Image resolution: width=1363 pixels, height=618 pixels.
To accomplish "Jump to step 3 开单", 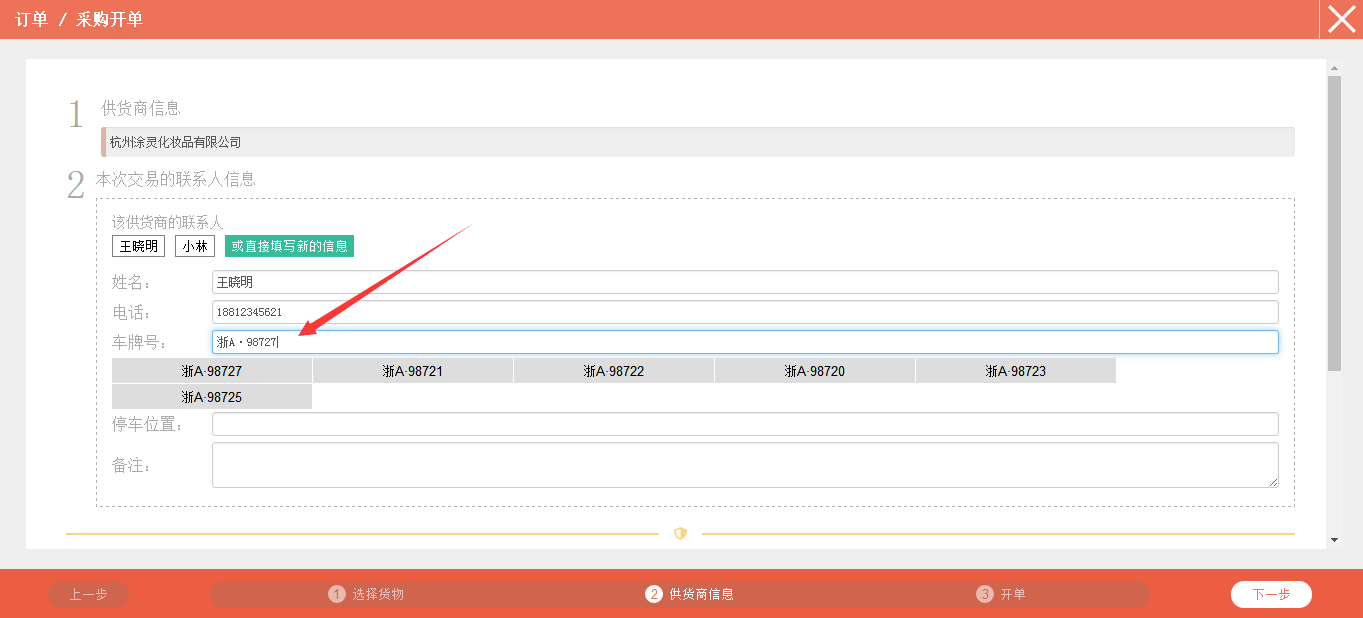I will point(1002,594).
